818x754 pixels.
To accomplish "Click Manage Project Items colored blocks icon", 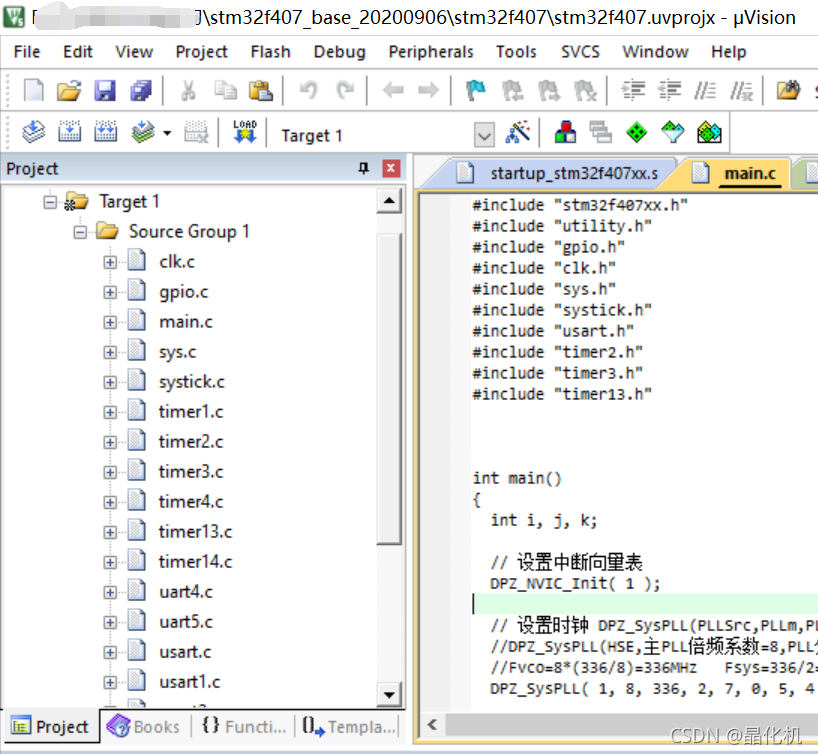I will click(566, 131).
